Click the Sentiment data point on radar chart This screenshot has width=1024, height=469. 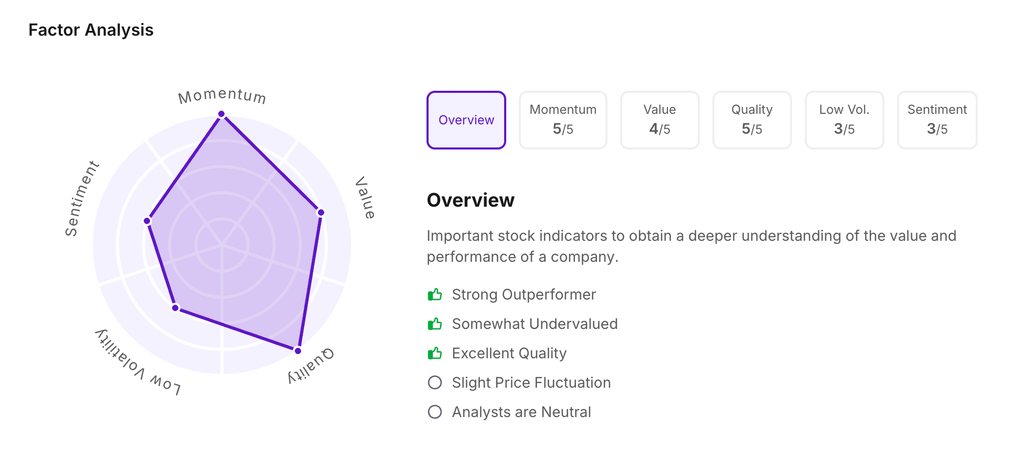tap(148, 220)
